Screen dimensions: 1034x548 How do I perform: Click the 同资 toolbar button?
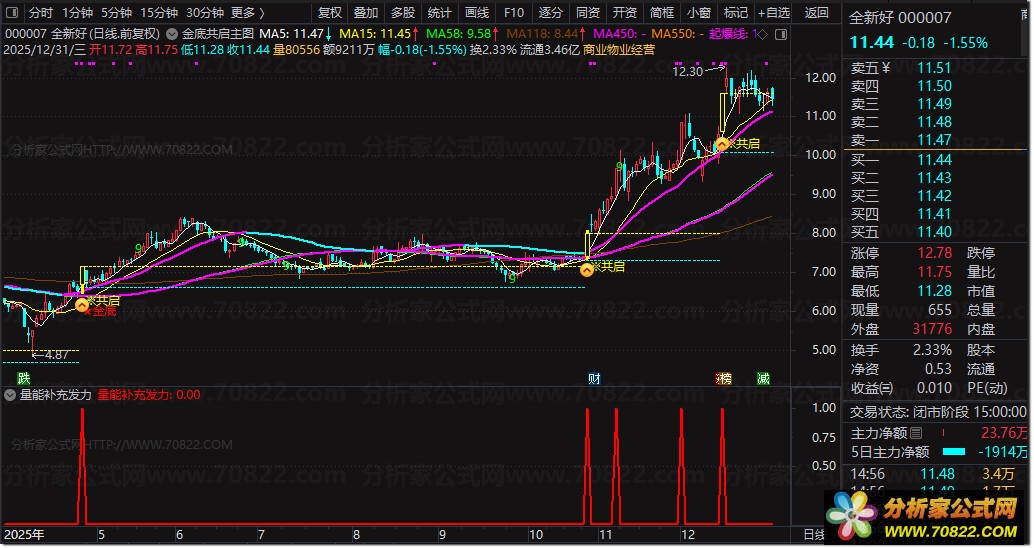coord(588,13)
